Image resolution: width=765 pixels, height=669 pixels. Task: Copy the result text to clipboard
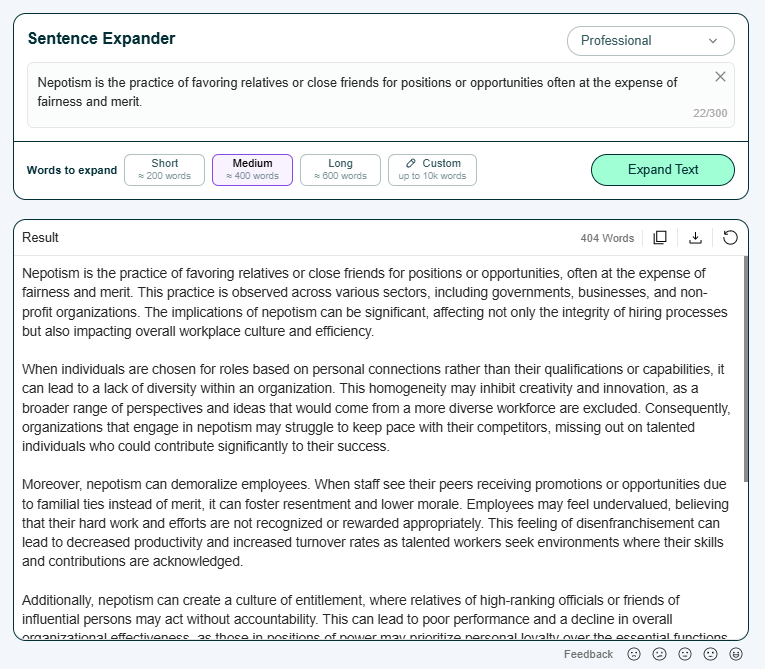pyautogui.click(x=660, y=238)
